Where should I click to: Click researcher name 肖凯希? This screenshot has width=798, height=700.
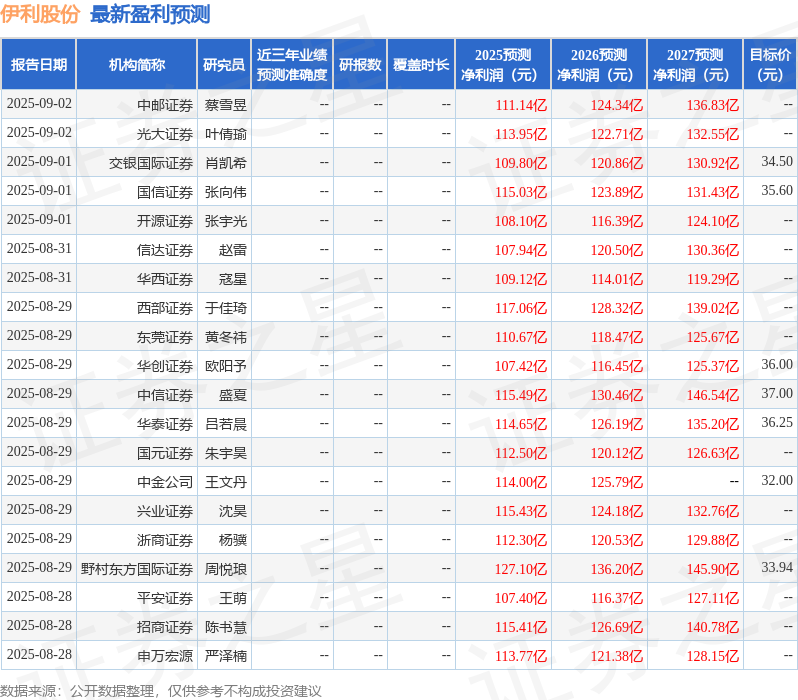click(x=226, y=163)
